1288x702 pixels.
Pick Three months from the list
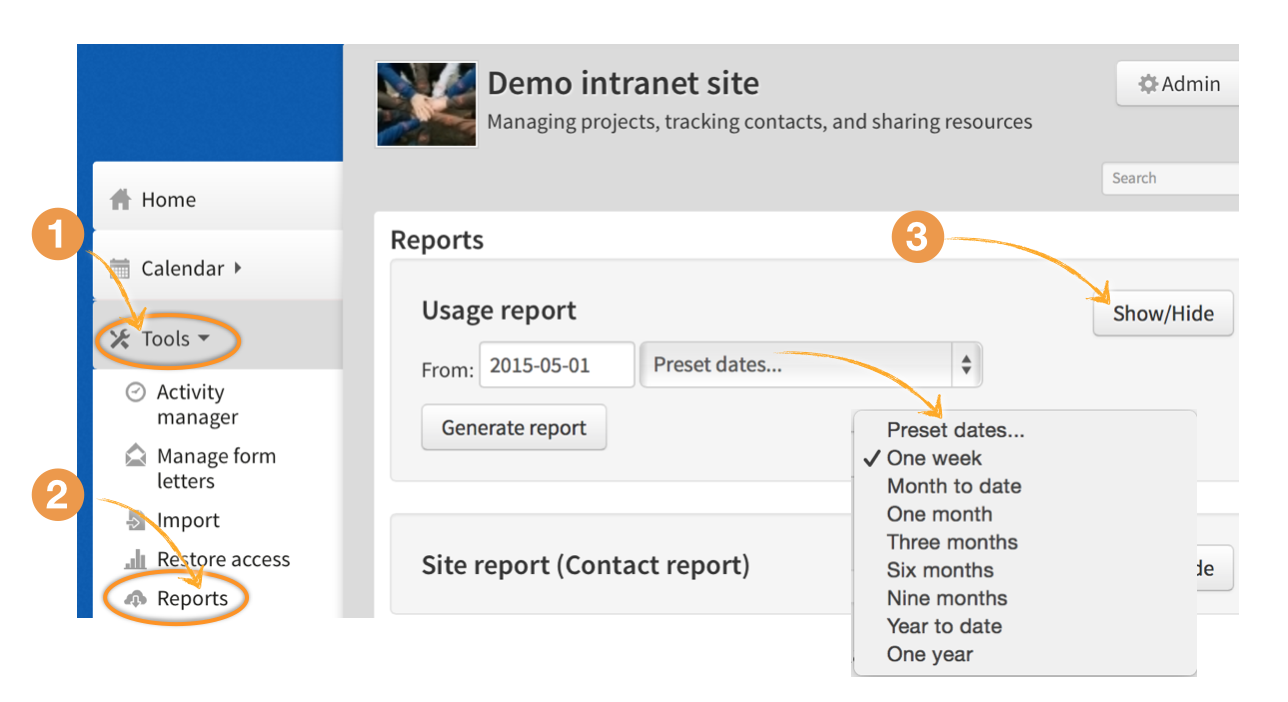coord(951,542)
